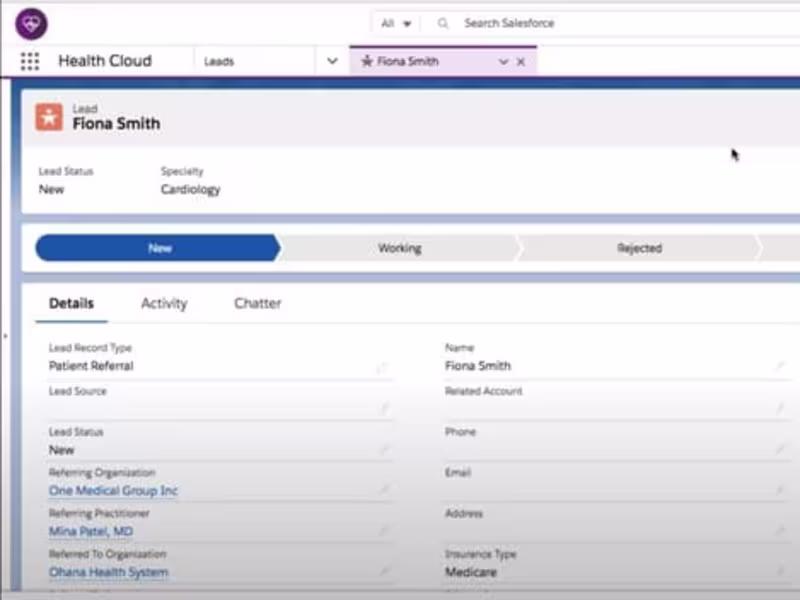Click the orange Lead star icon
800x600 pixels.
(x=49, y=117)
